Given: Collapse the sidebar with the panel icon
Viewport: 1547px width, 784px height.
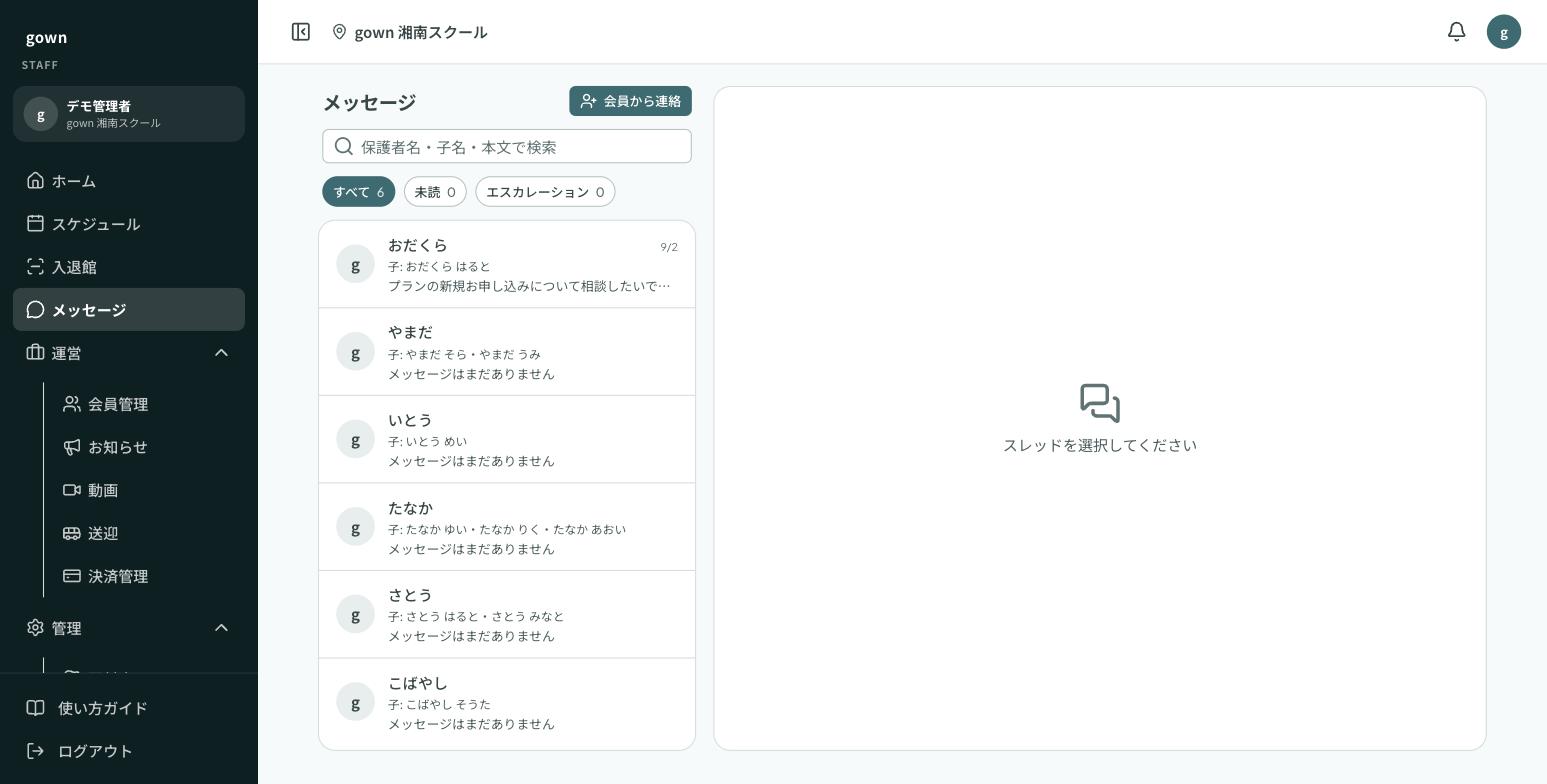Looking at the screenshot, I should coord(301,32).
